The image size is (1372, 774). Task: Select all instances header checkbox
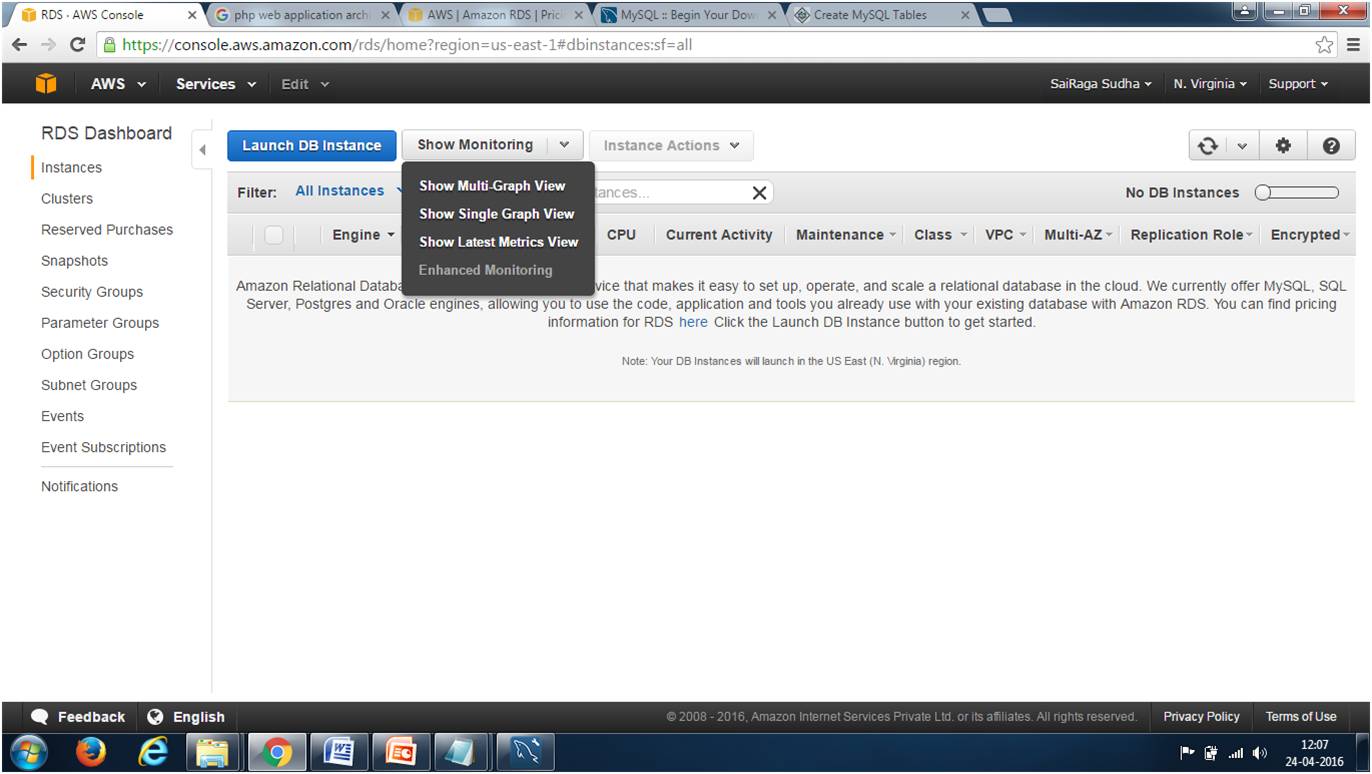point(273,235)
